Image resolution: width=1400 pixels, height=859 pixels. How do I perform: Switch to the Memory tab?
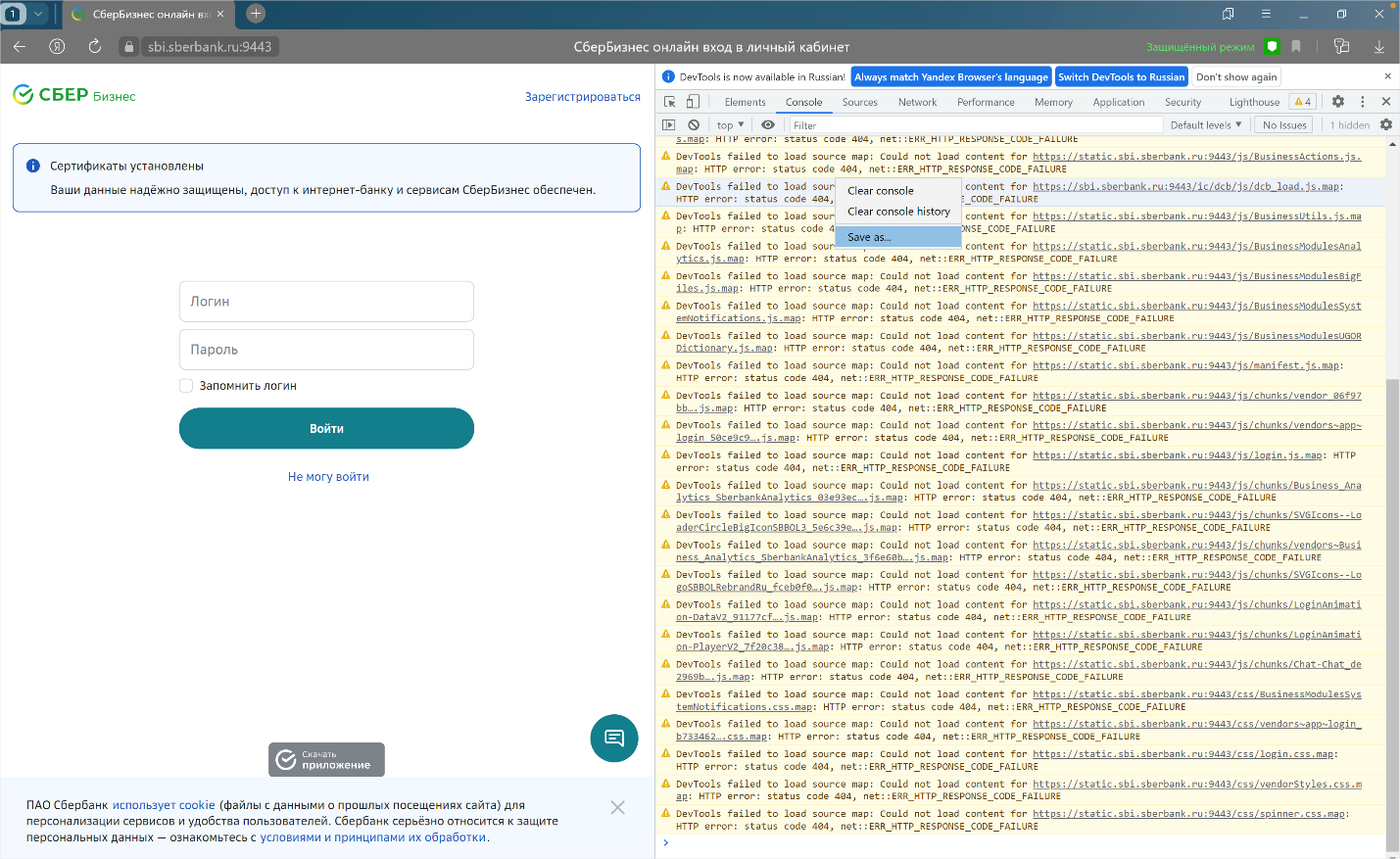(1053, 102)
